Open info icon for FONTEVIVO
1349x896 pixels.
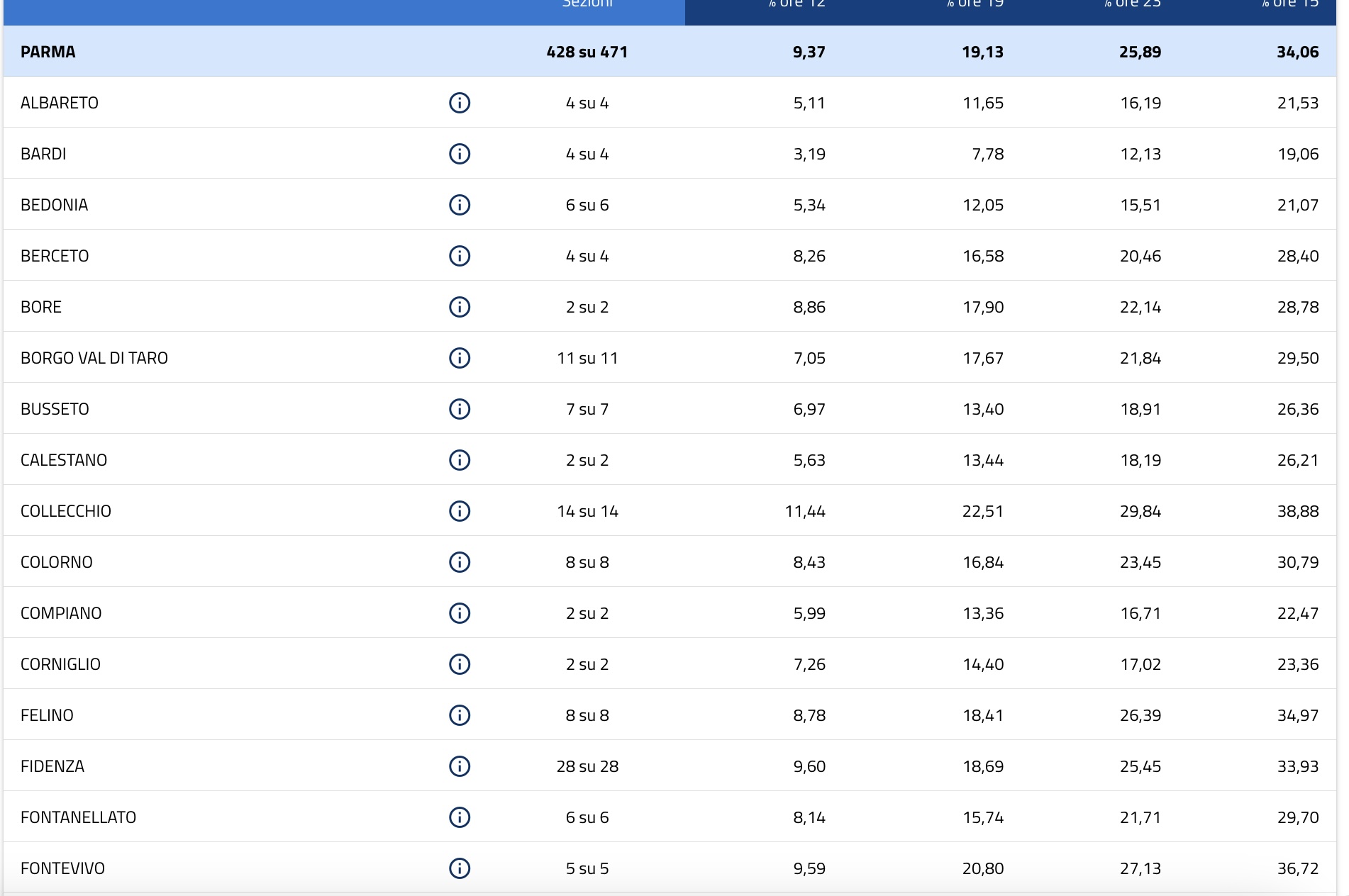click(x=460, y=868)
